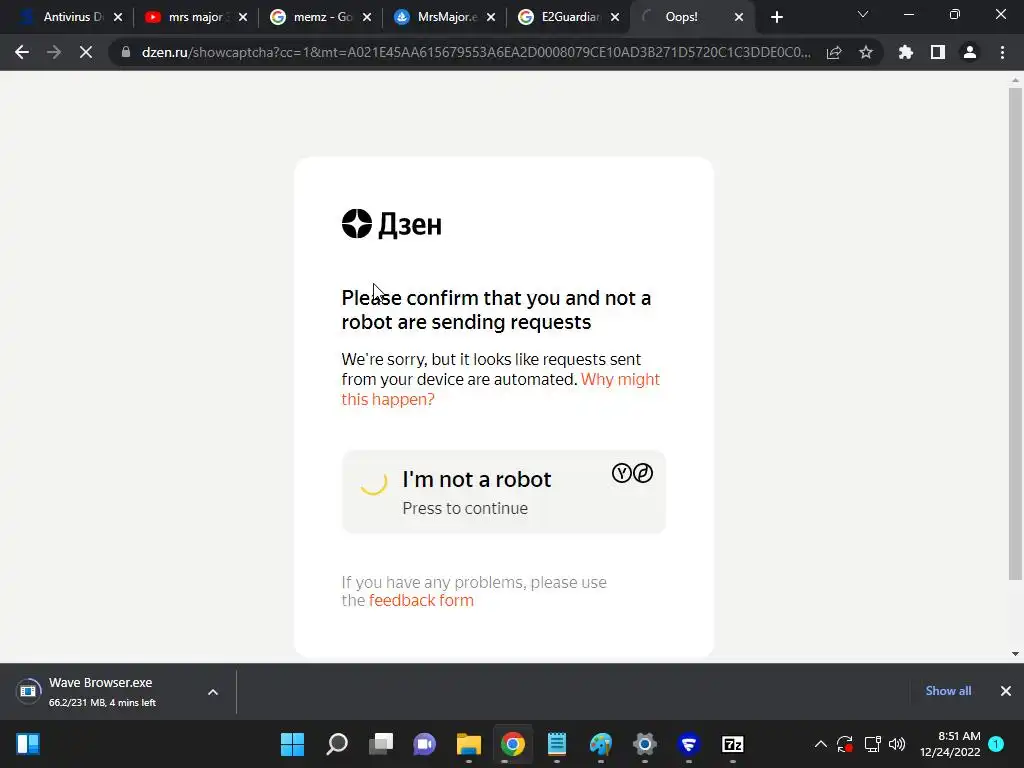Click the Дзен logo
Viewport: 1024px width, 768px height.
[391, 224]
